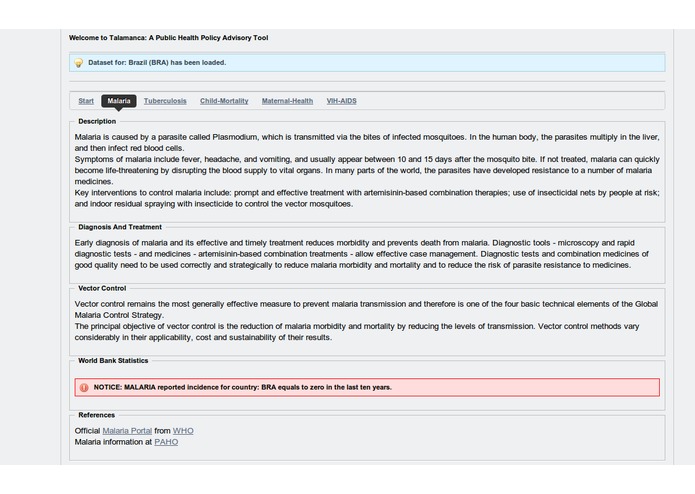Image resolution: width=695 pixels, height=494 pixels.
Task: Click the 'Malaria information at' text
Action: click(113, 442)
